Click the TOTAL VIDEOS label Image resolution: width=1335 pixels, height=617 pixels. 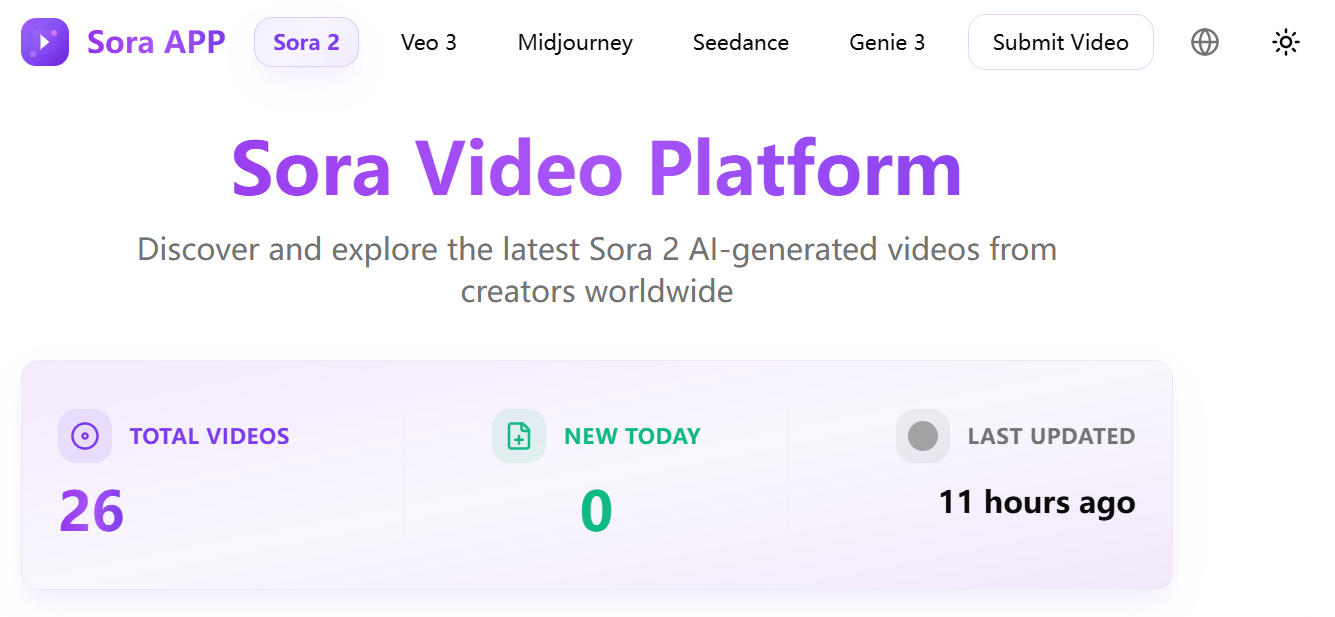pyautogui.click(x=209, y=436)
